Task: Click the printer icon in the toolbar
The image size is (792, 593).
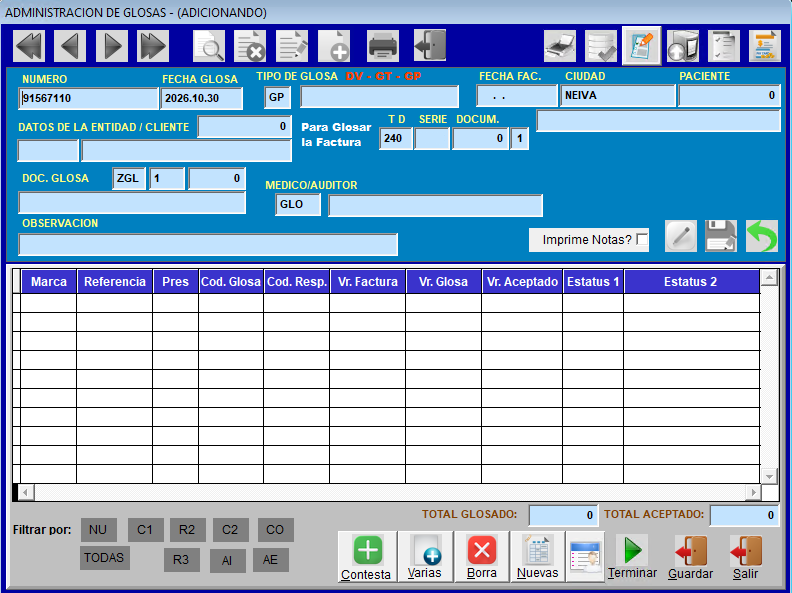Action: point(383,46)
